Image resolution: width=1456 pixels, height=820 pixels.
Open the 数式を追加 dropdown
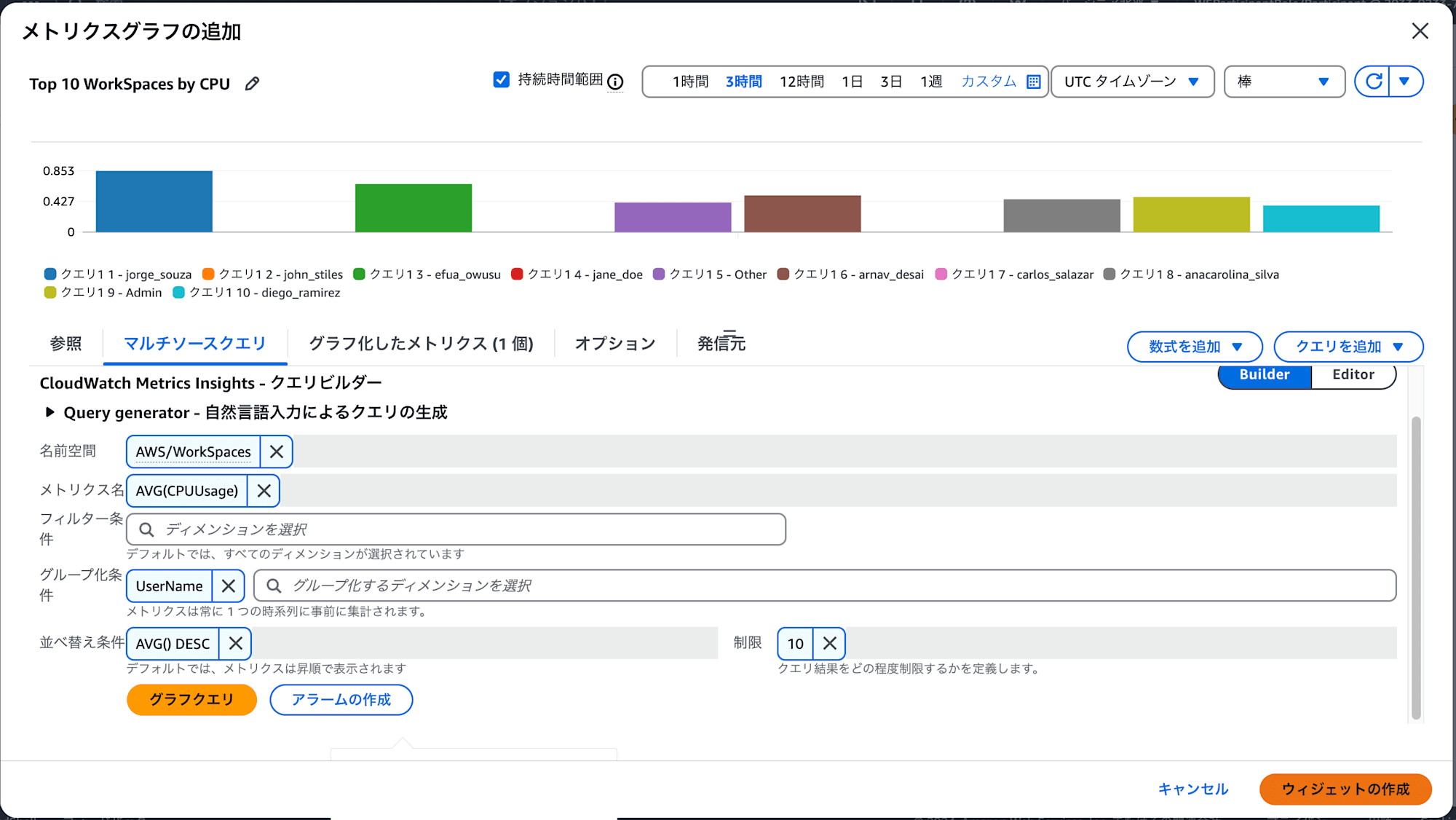pyautogui.click(x=1195, y=347)
